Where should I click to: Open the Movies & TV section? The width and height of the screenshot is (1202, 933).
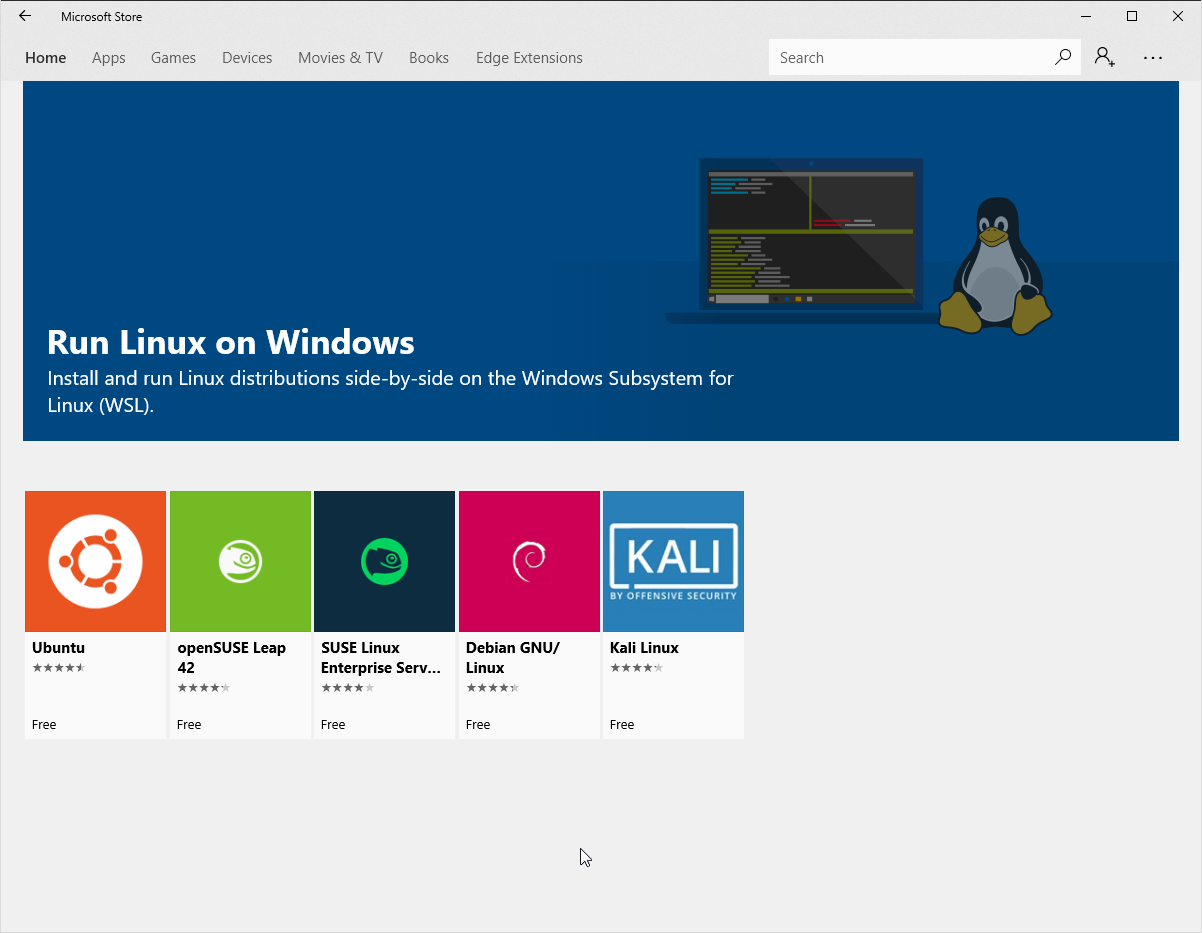pyautogui.click(x=340, y=57)
